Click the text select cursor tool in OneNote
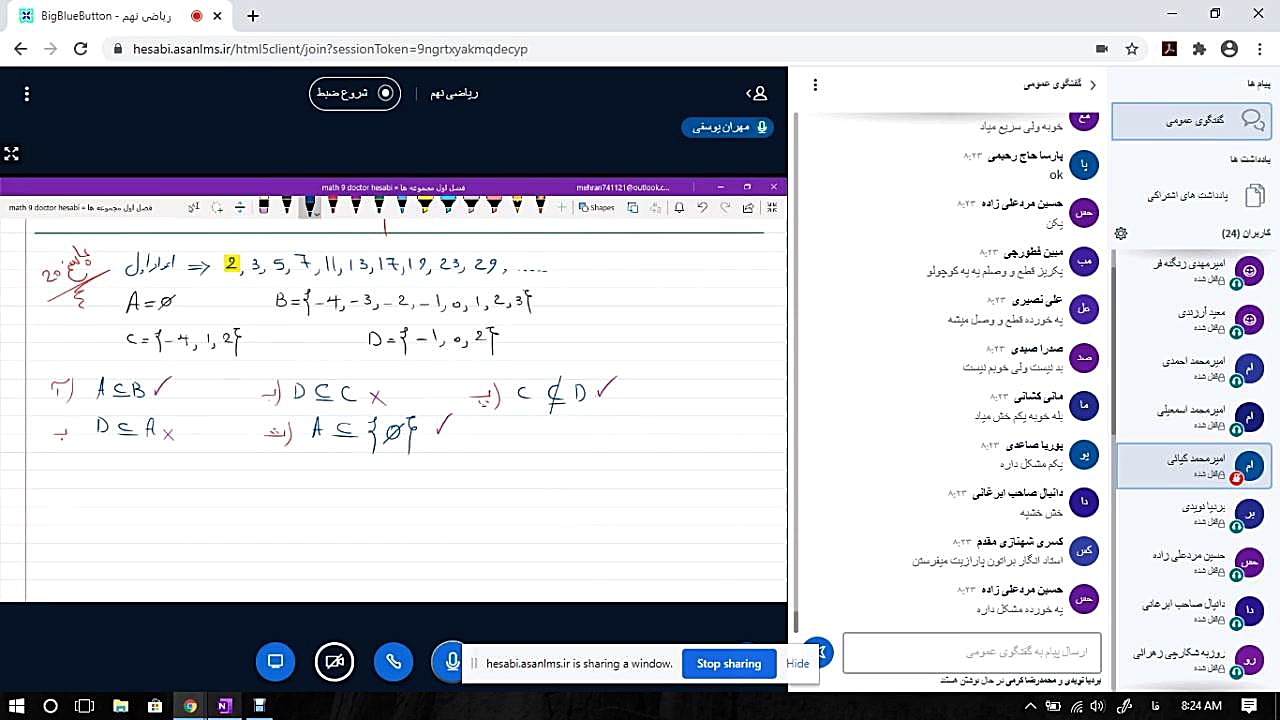The width and height of the screenshot is (1280, 720). tap(195, 207)
